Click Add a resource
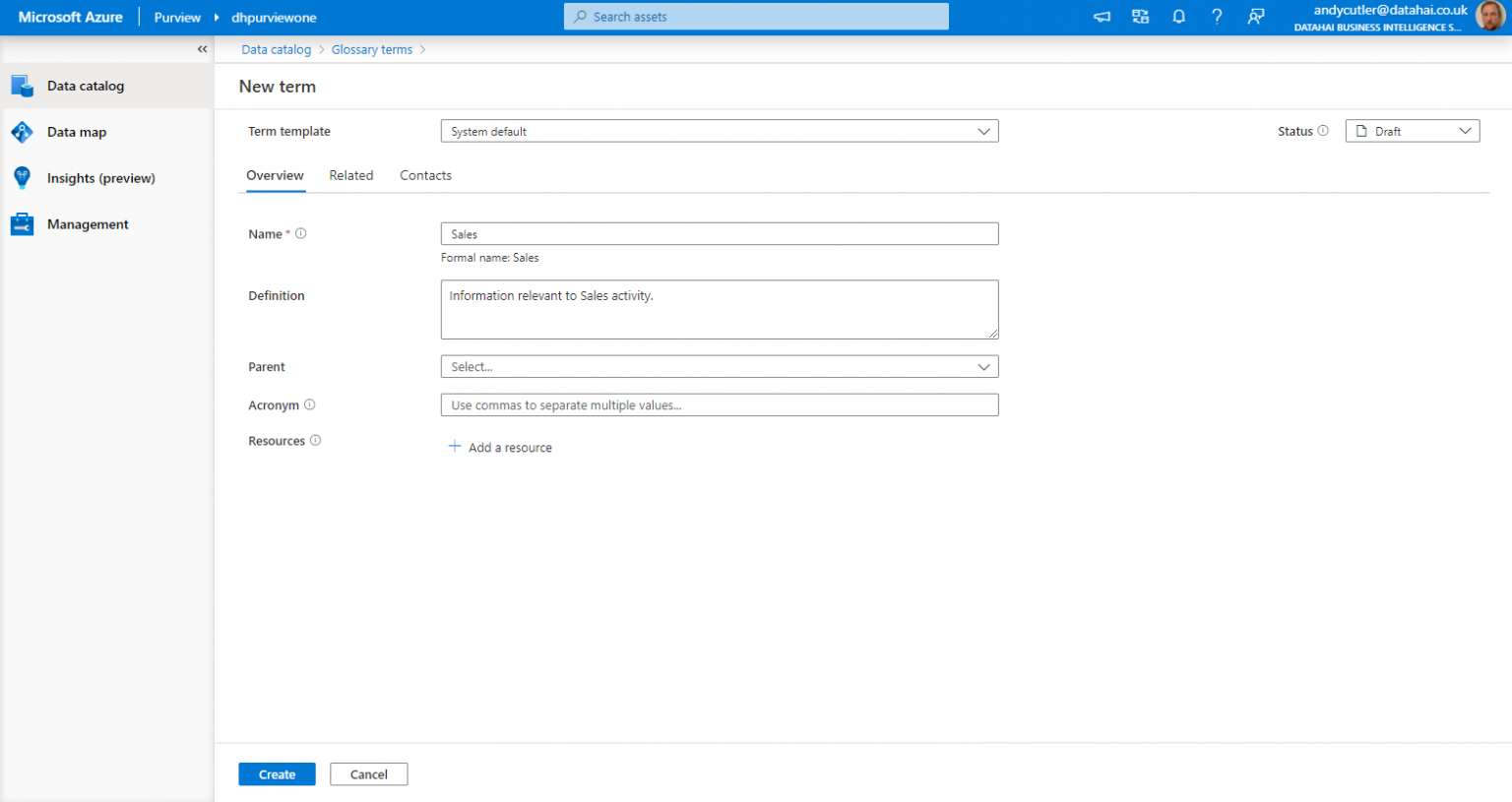This screenshot has height=802, width=1512. [500, 447]
